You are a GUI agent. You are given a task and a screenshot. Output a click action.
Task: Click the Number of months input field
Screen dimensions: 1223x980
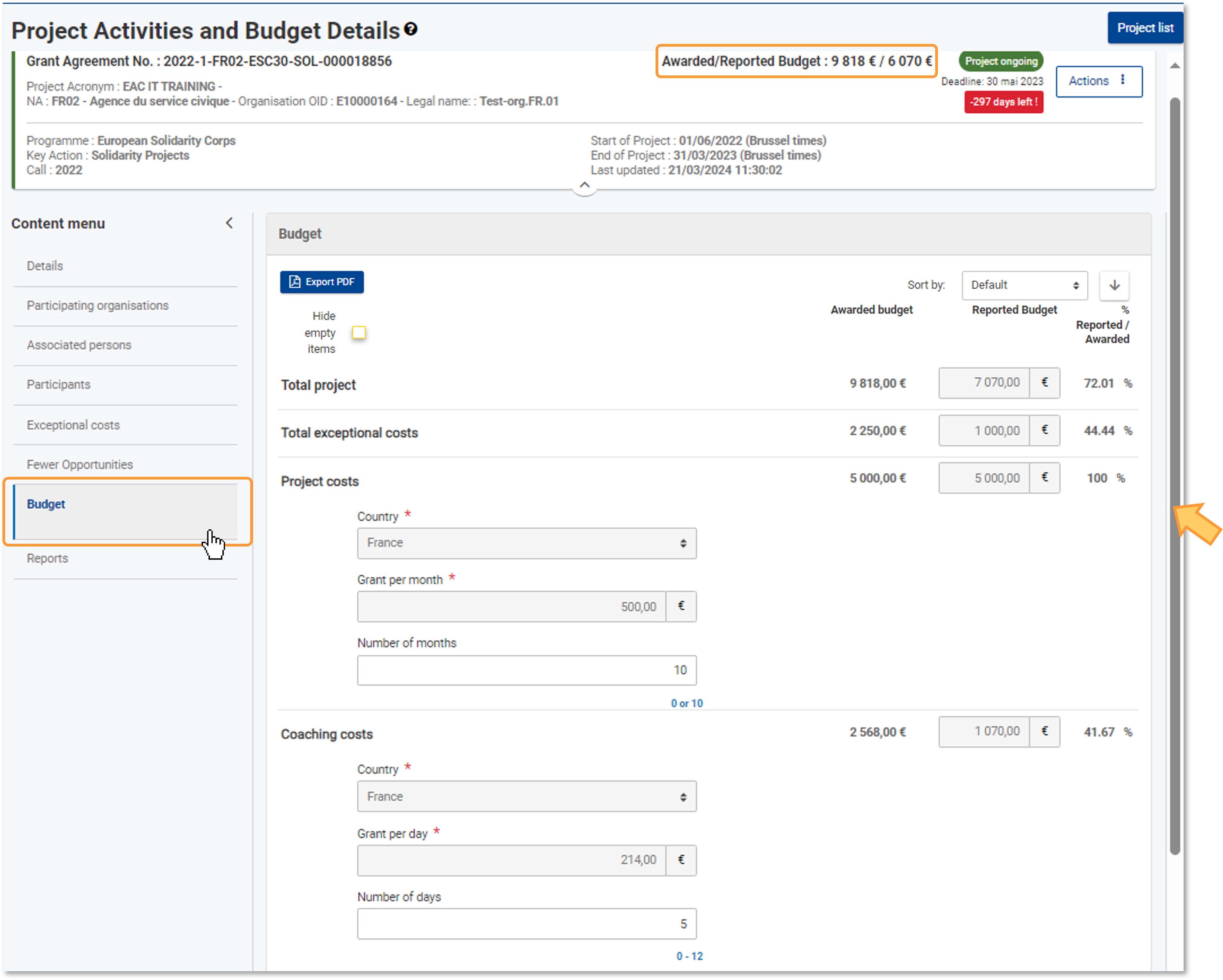click(x=527, y=670)
